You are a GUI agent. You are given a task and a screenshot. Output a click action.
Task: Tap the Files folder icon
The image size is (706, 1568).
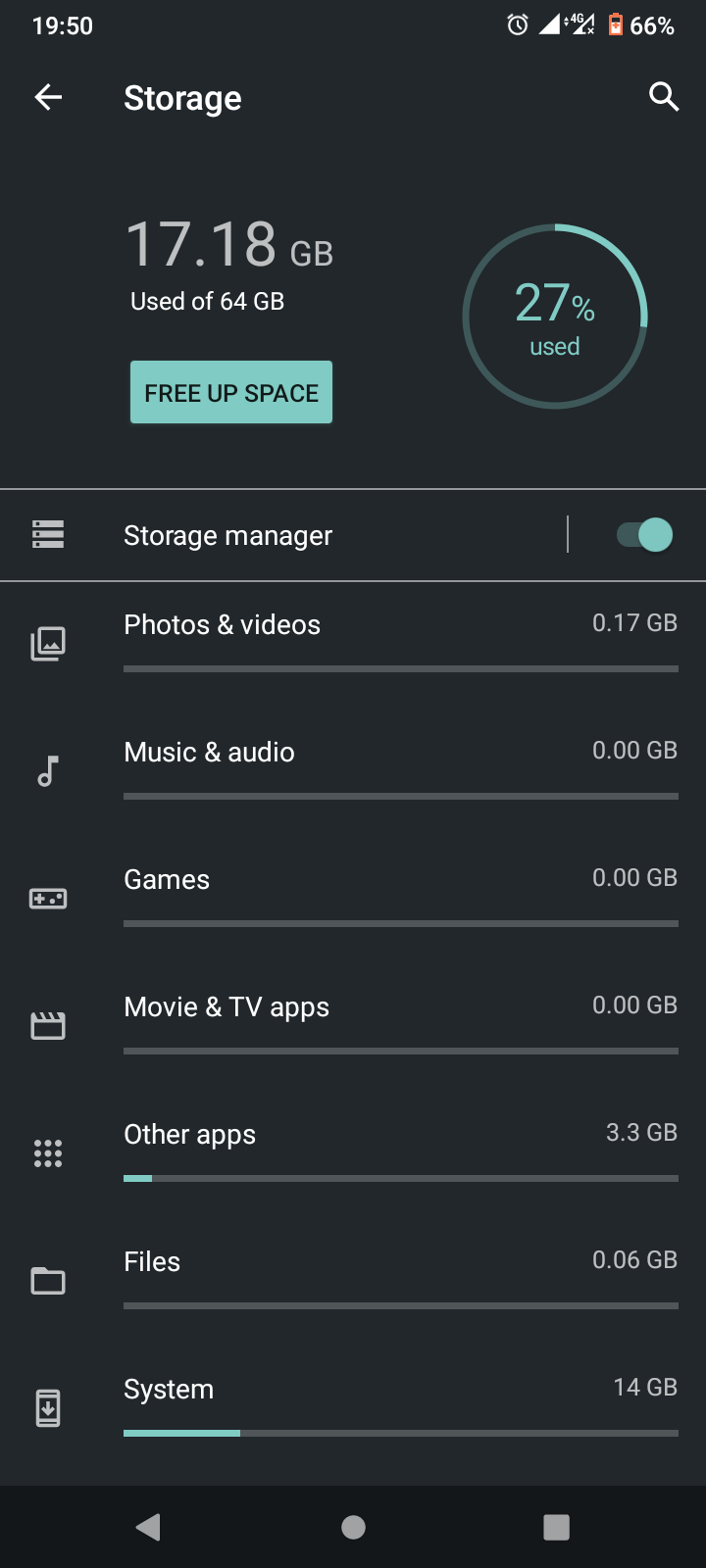pyautogui.click(x=48, y=1281)
